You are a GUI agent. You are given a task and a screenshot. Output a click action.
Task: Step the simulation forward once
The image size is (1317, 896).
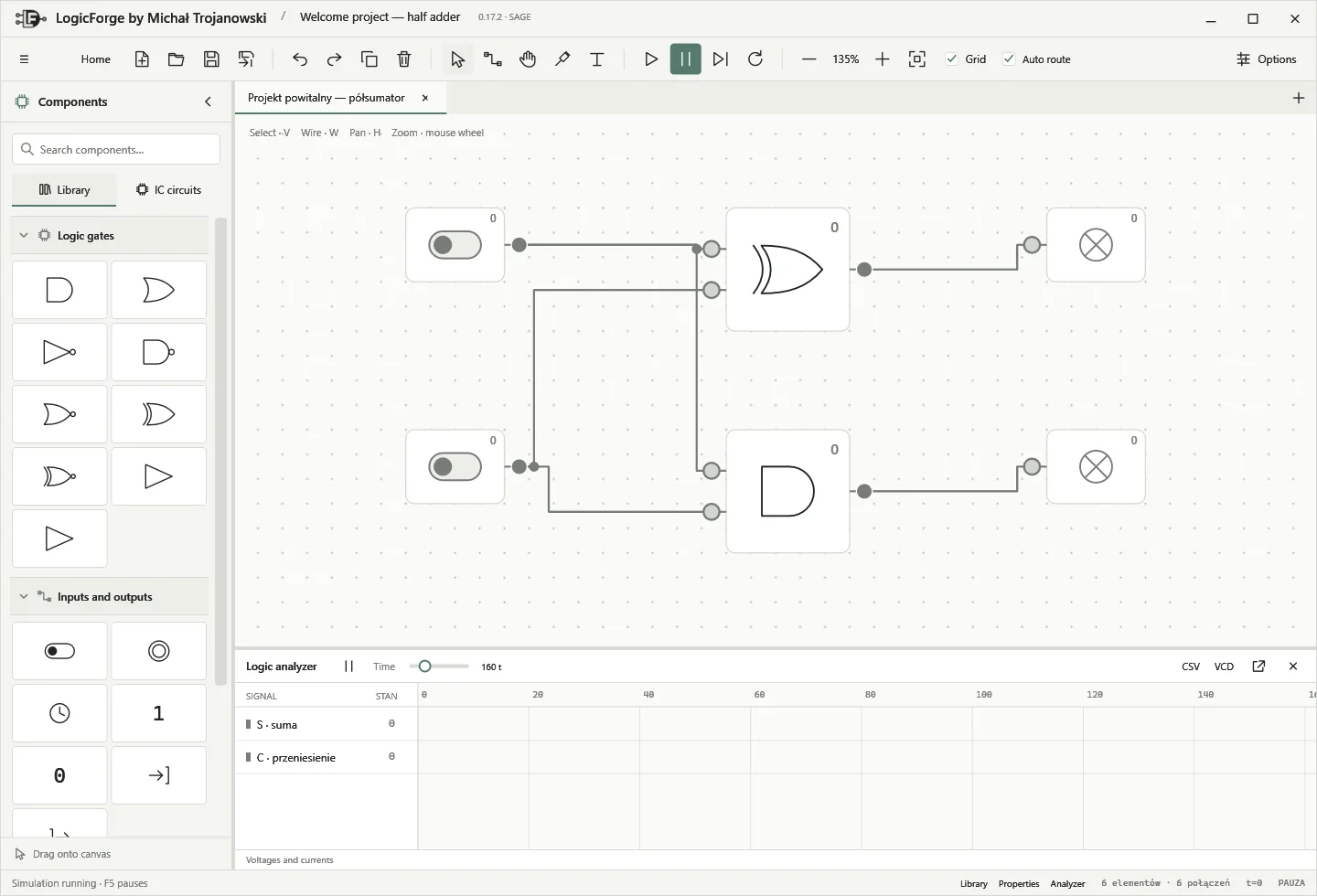coord(721,59)
